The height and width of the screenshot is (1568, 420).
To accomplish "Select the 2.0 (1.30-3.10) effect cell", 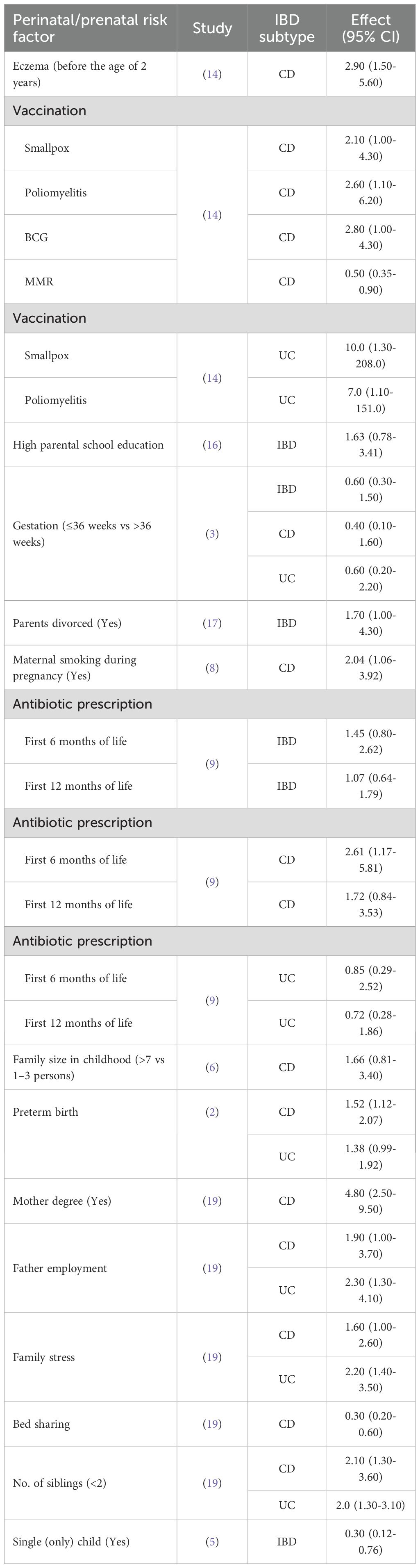I will [371, 1505].
